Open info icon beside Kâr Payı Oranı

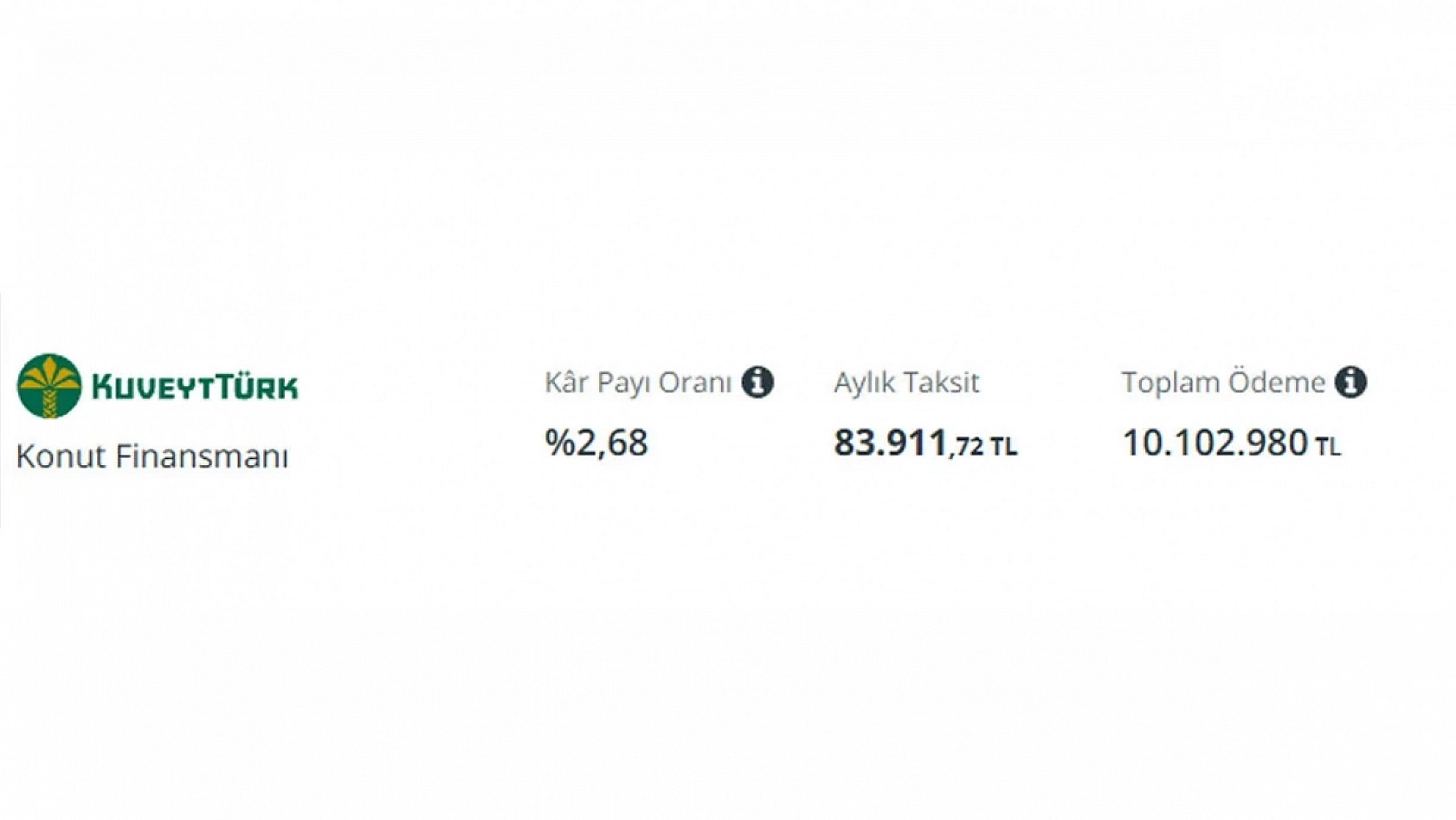point(757,382)
